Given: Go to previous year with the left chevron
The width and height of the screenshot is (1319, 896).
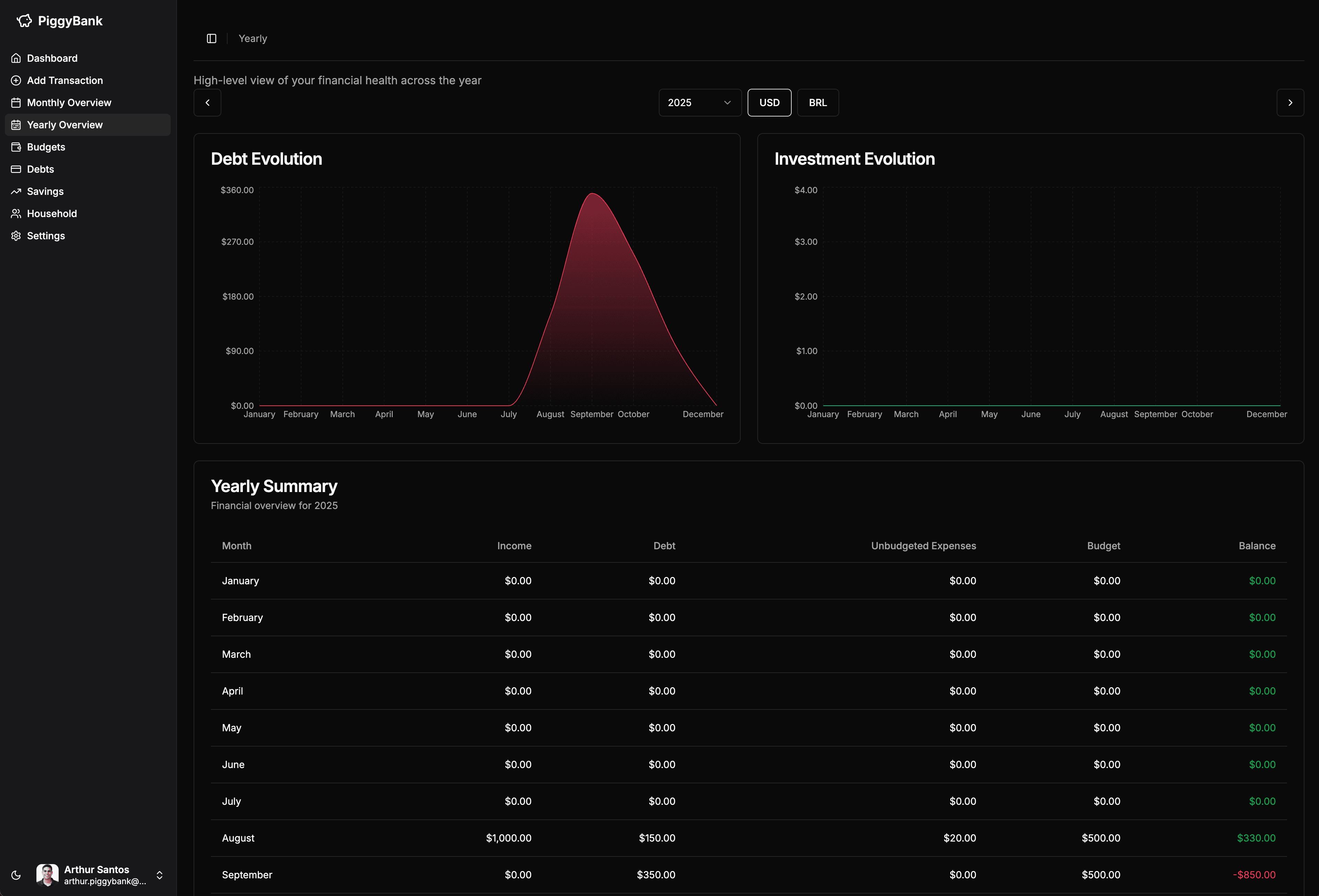Looking at the screenshot, I should 206,102.
